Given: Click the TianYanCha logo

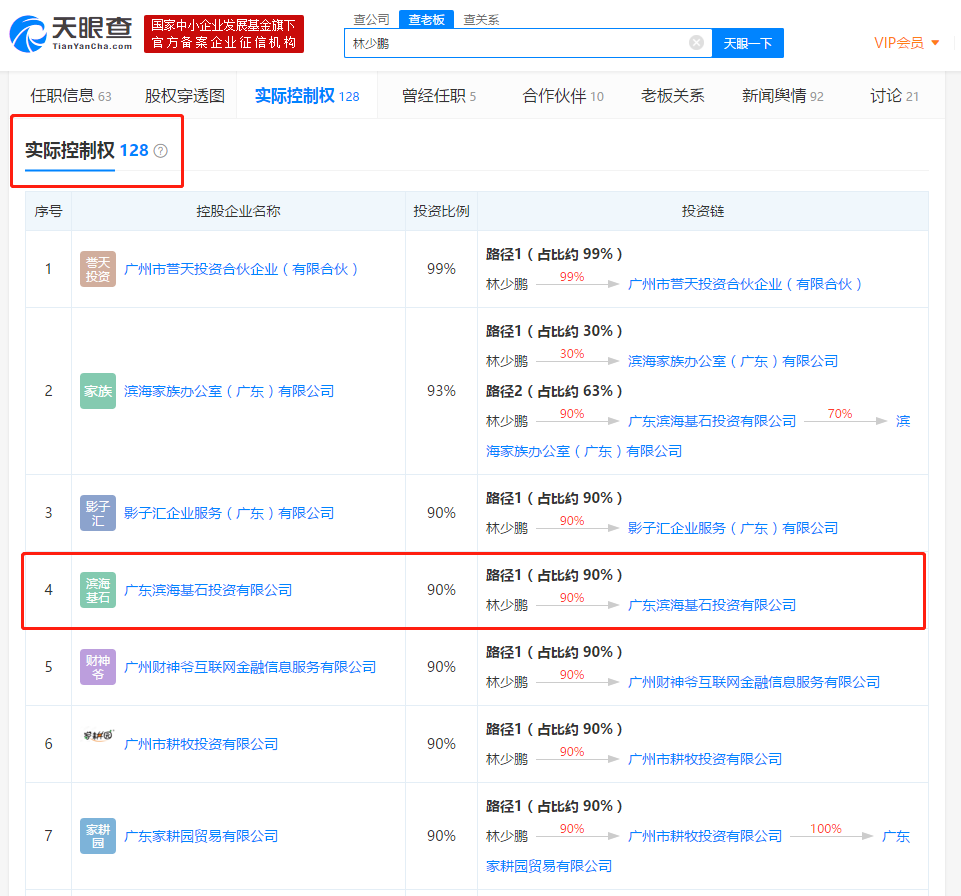Looking at the screenshot, I should tap(71, 32).
